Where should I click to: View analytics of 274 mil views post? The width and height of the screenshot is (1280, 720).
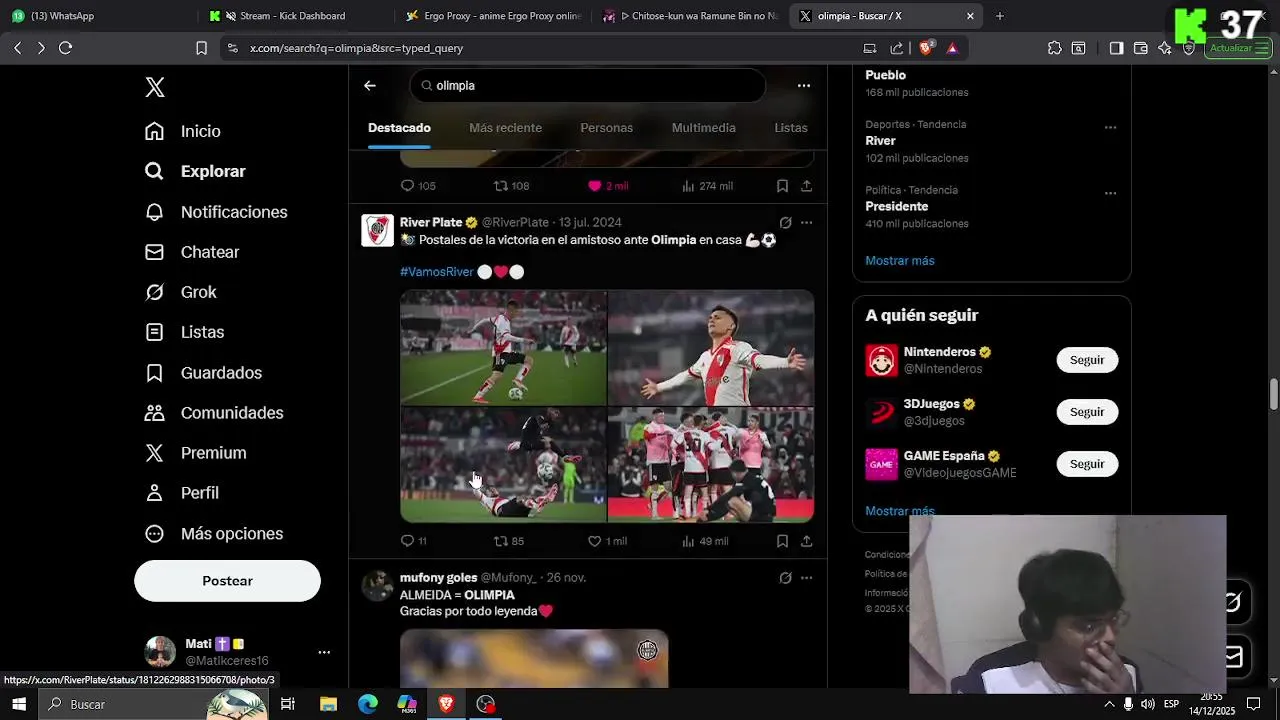(707, 186)
